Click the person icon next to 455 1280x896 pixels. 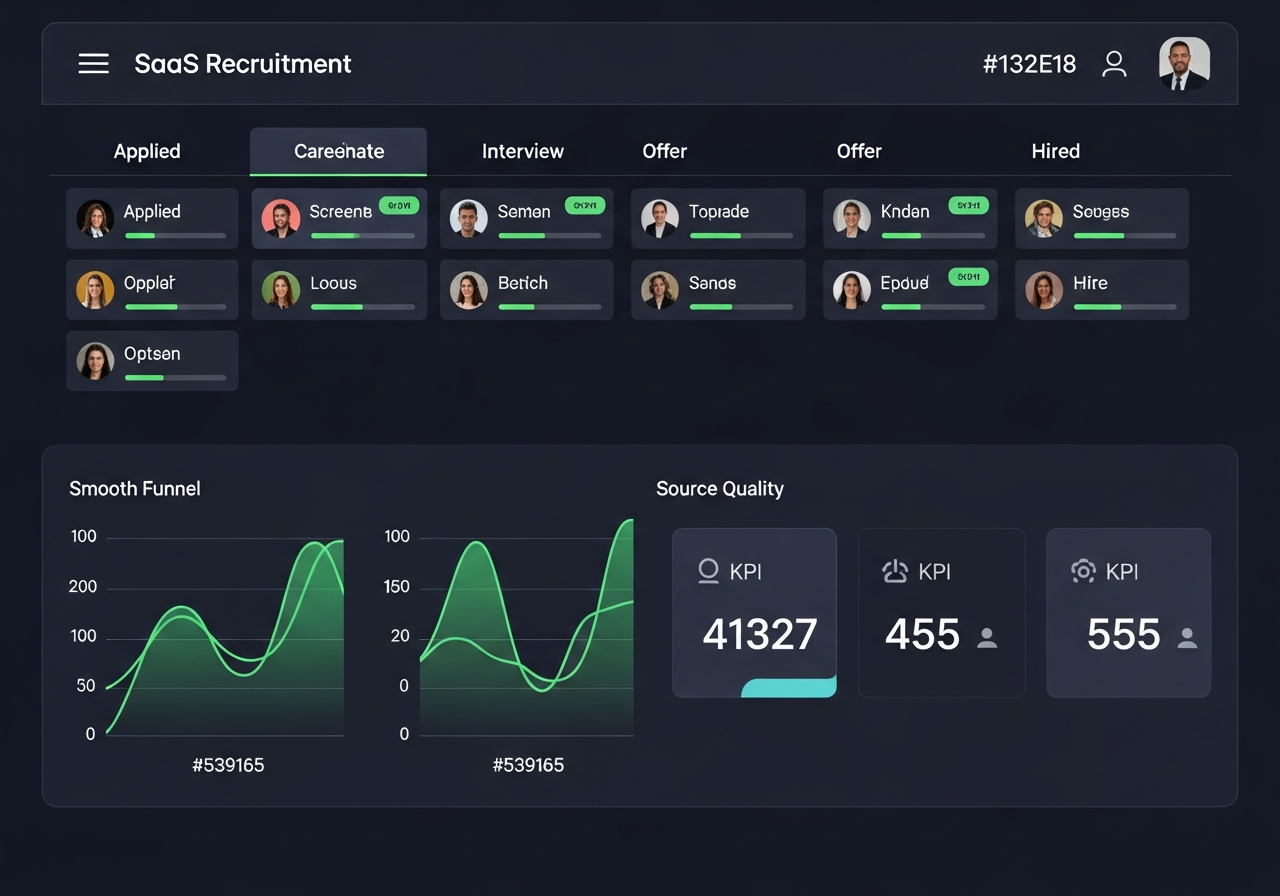[x=987, y=638]
